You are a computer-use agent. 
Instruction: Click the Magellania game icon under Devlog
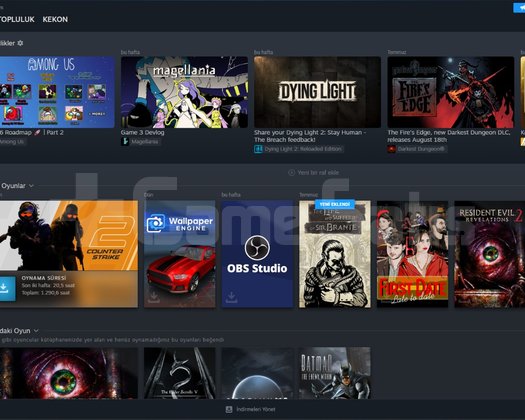(125, 142)
